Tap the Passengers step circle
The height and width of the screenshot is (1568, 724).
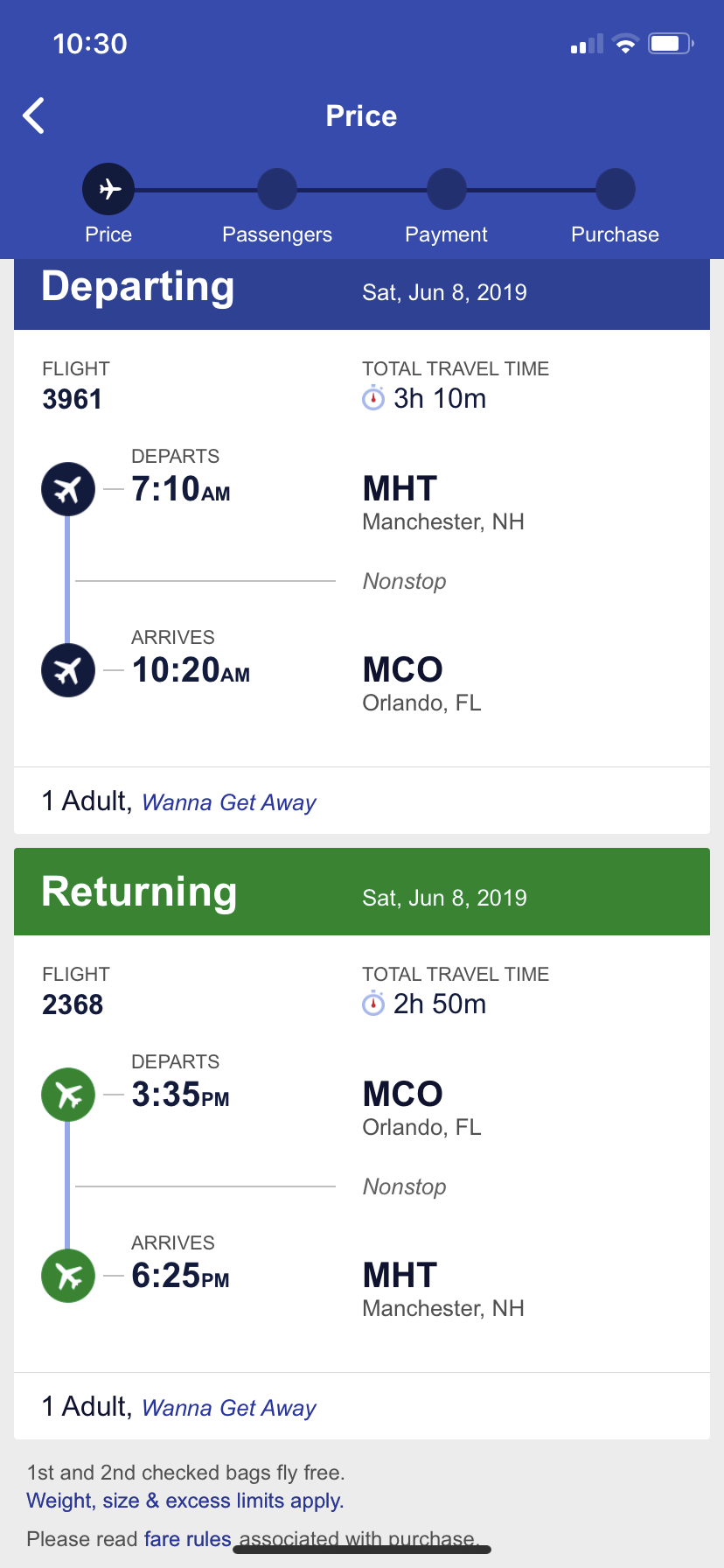coord(277,189)
